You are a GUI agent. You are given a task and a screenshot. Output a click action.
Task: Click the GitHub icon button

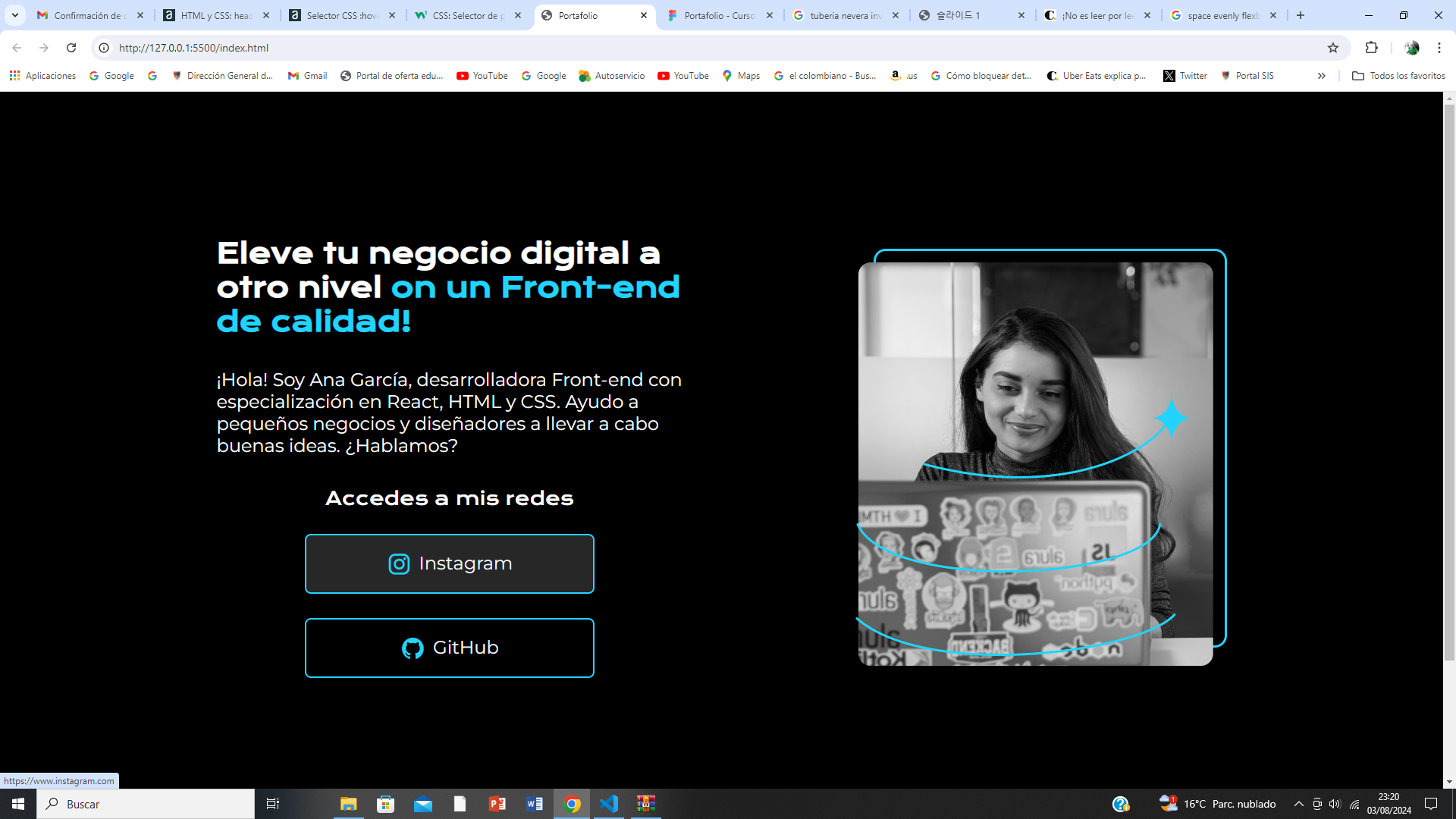click(x=412, y=647)
